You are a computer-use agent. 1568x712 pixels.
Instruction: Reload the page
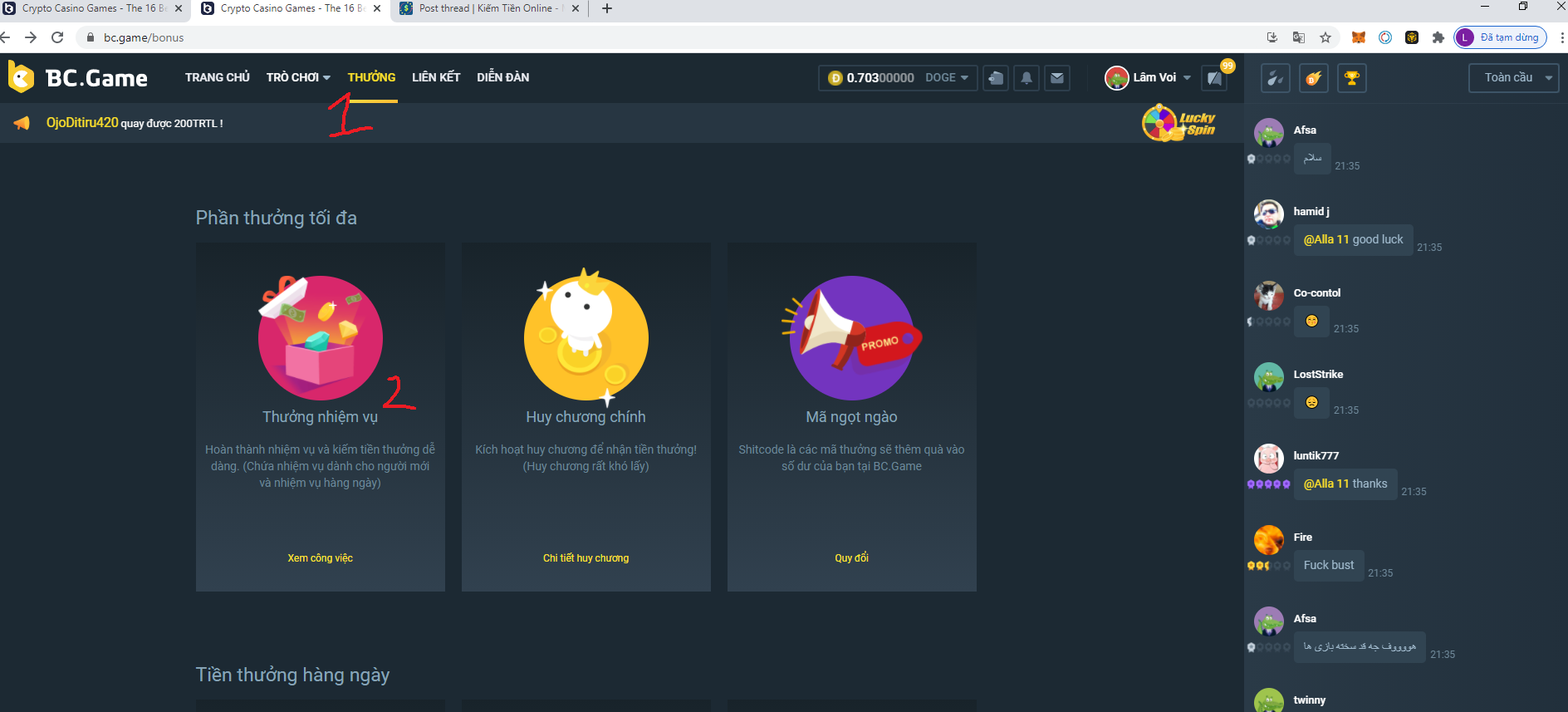click(57, 37)
